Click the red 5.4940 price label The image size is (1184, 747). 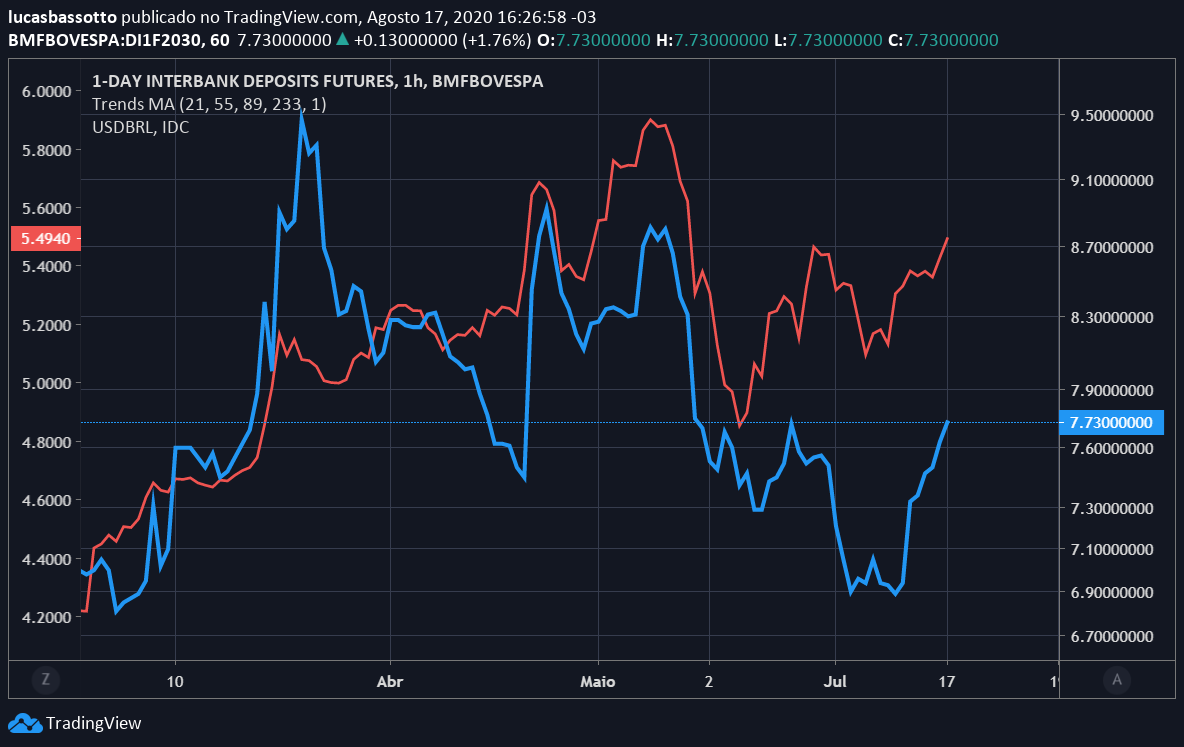[46, 239]
